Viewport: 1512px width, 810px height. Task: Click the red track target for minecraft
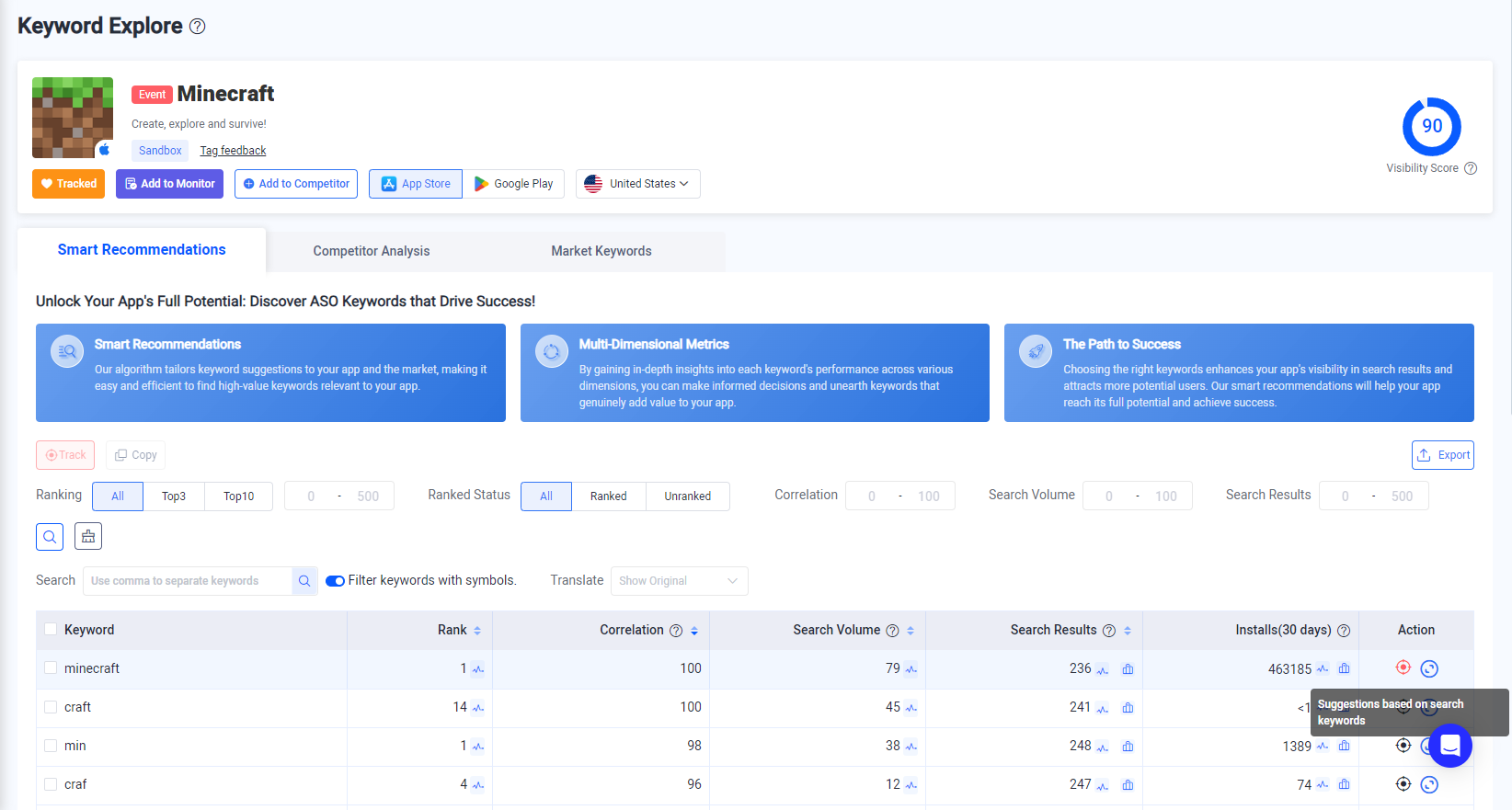(x=1403, y=667)
